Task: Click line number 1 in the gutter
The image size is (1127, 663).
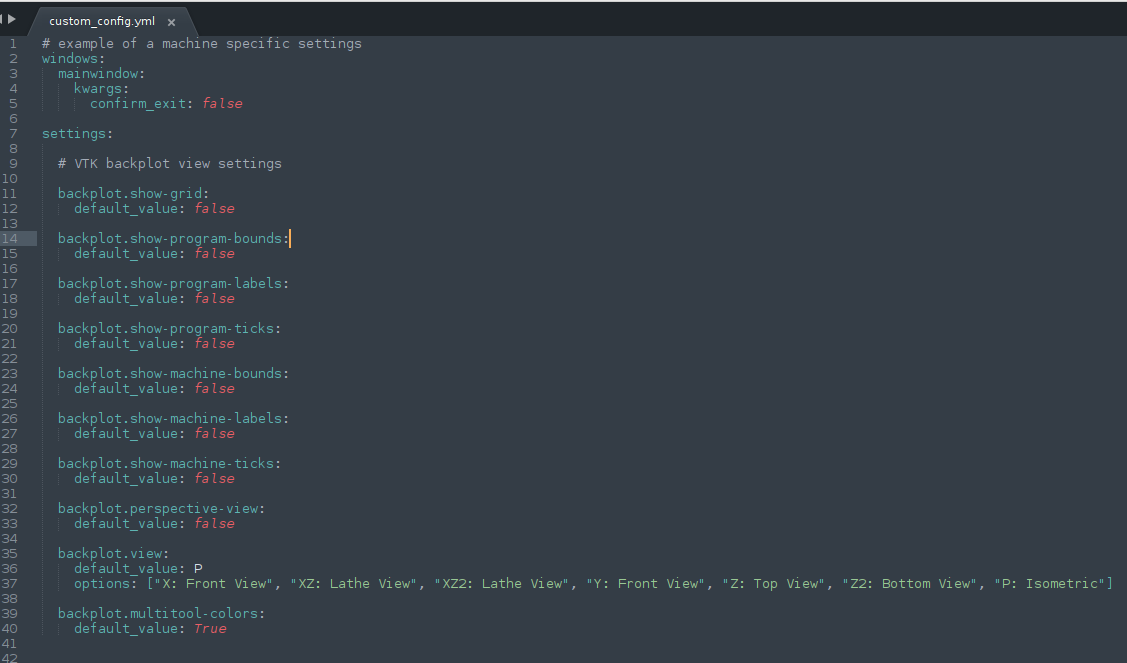Action: [13, 44]
